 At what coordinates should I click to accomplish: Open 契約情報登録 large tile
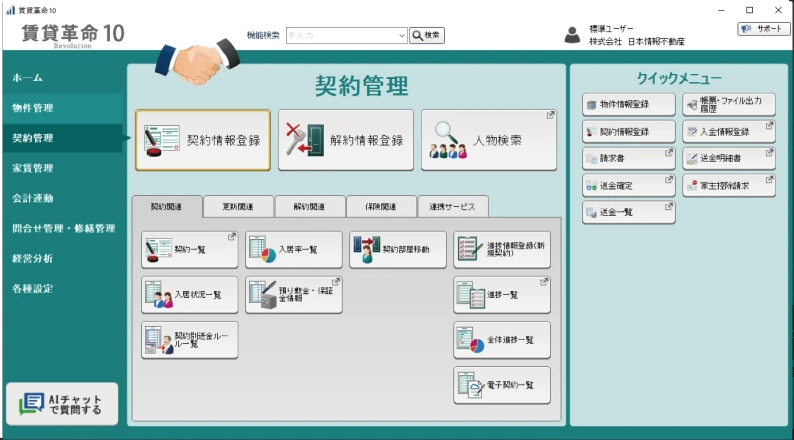[203, 140]
